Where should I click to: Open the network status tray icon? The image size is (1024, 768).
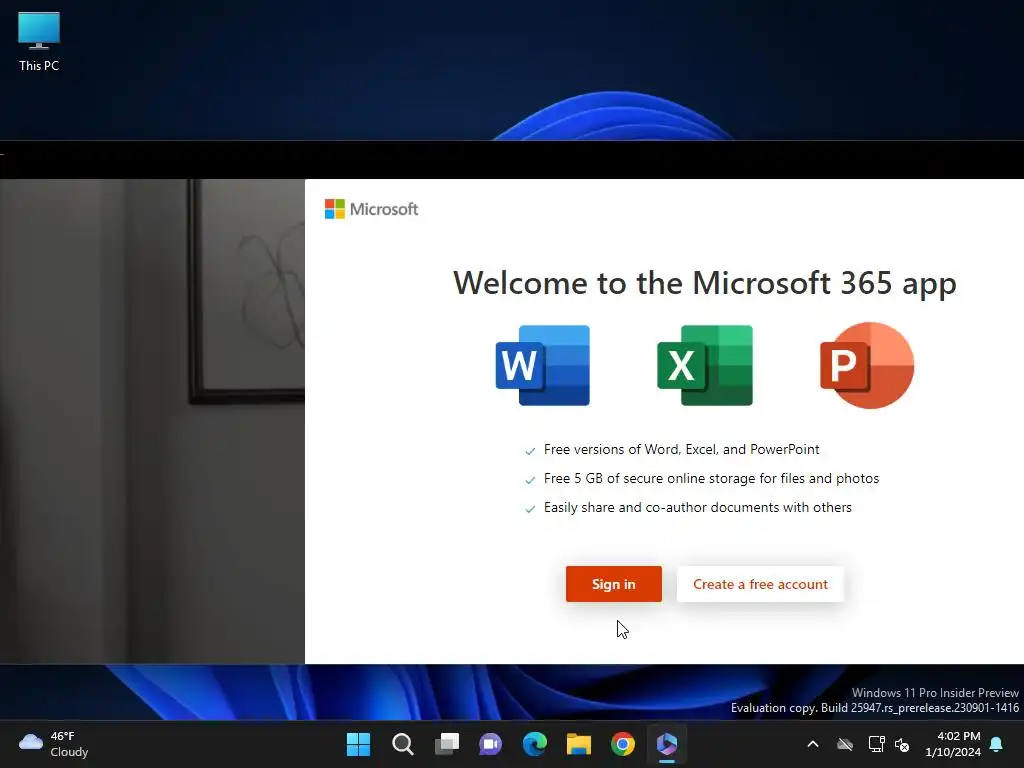[x=876, y=744]
